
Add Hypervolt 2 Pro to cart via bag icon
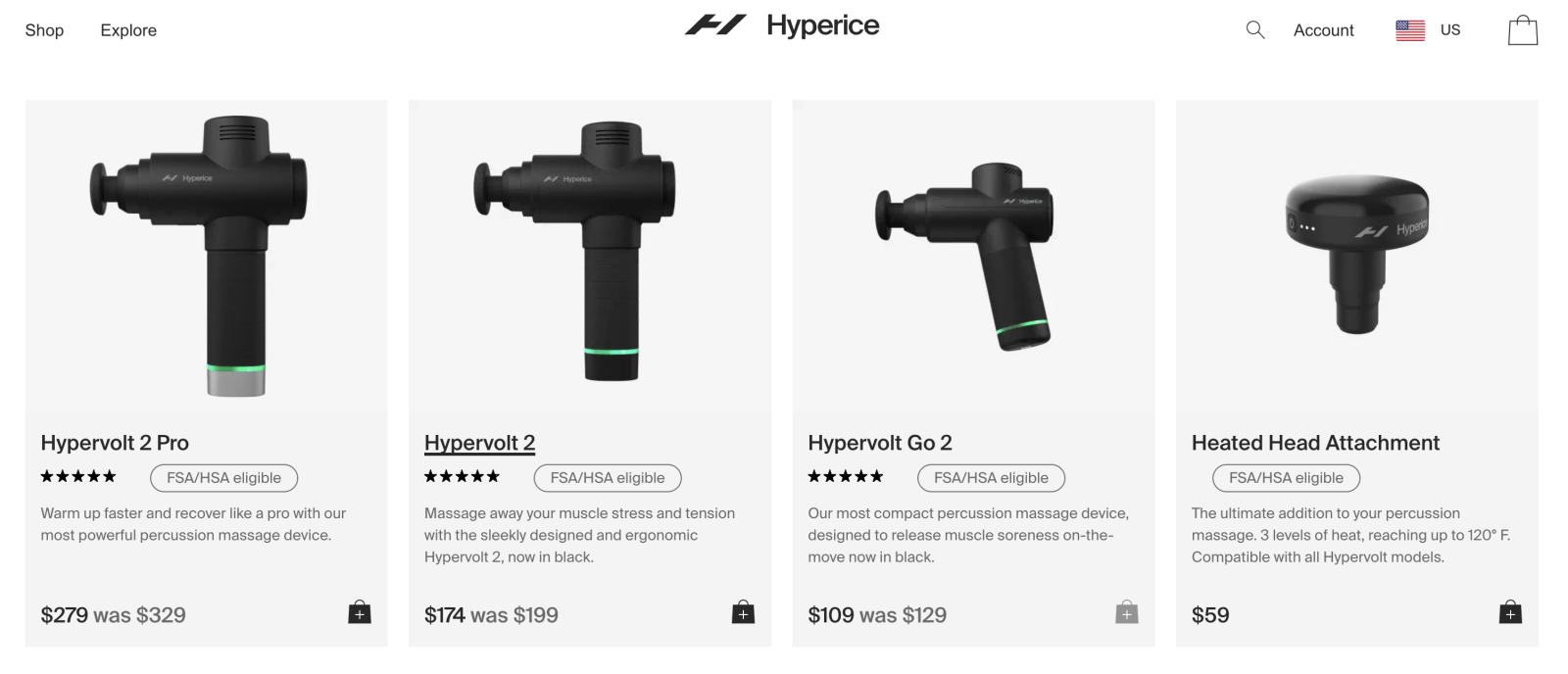coord(360,612)
